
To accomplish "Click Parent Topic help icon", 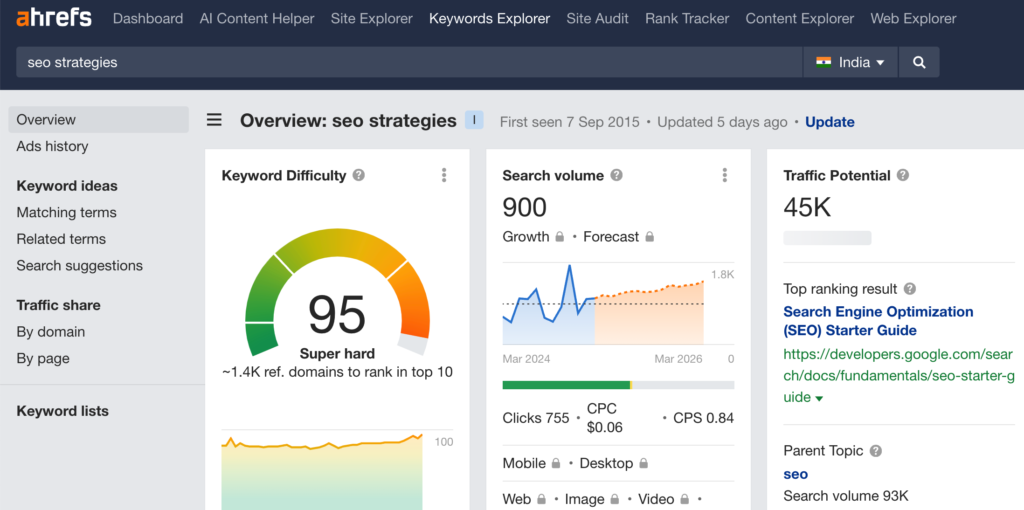I will pyautogui.click(x=876, y=451).
